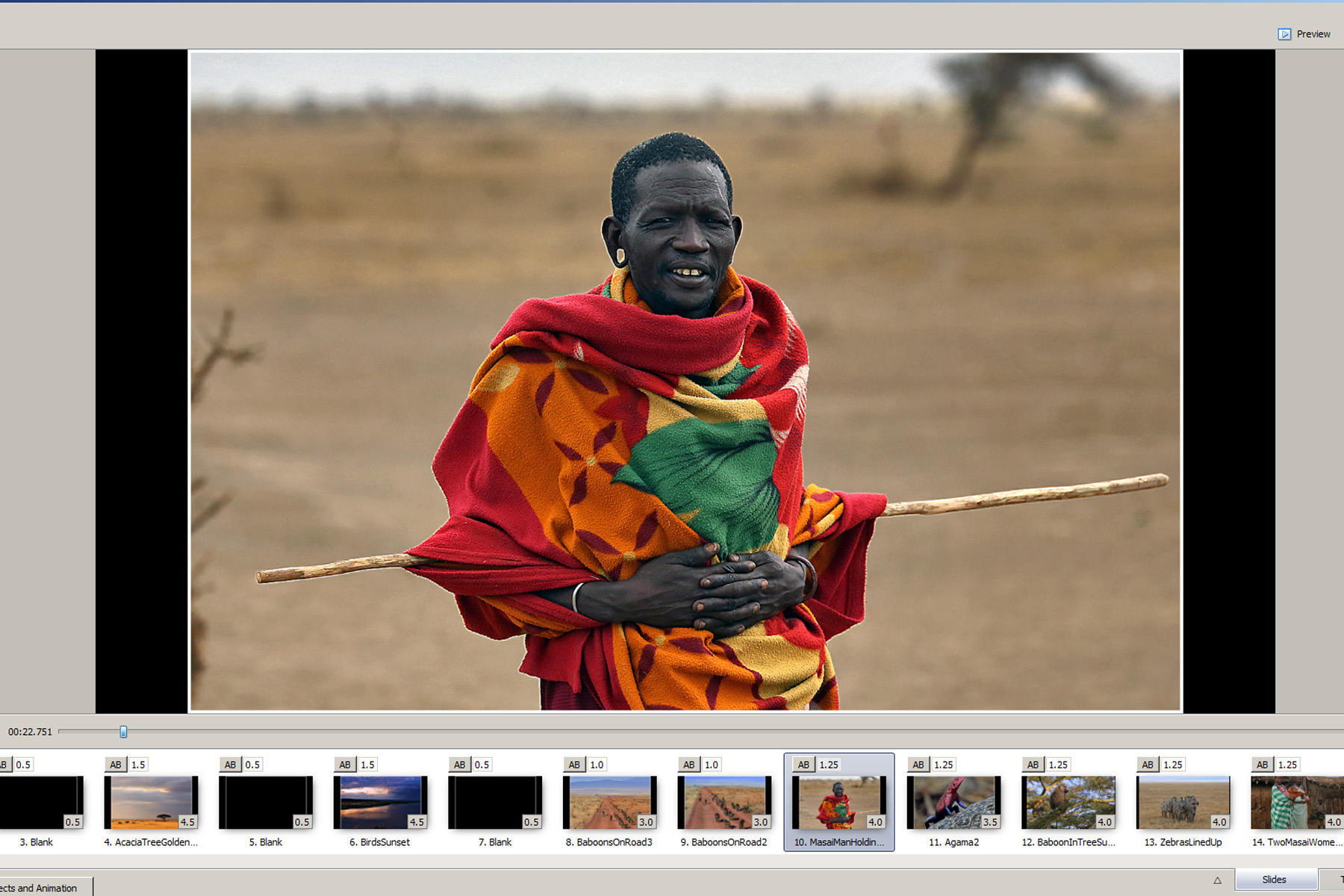Select the TwoMasaiWome slide thumbnail
Viewport: 1344px width, 896px height.
[1297, 803]
